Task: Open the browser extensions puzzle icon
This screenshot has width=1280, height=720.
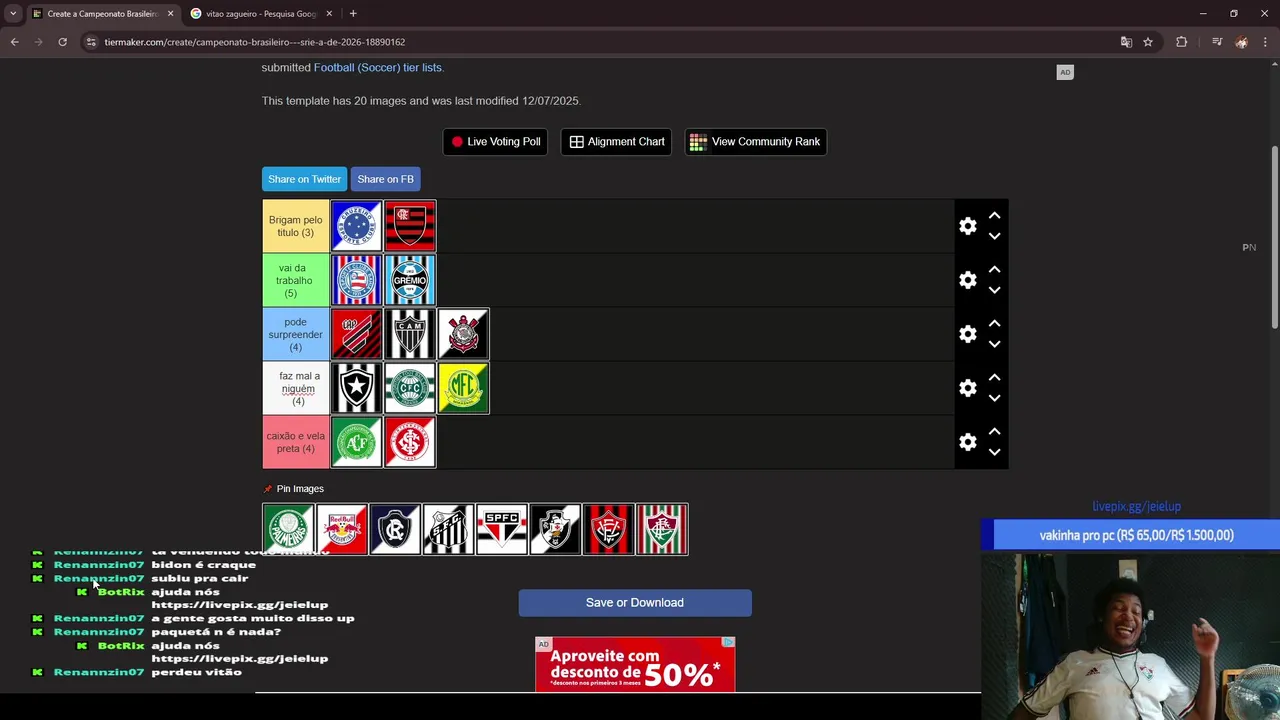Action: click(x=1181, y=42)
